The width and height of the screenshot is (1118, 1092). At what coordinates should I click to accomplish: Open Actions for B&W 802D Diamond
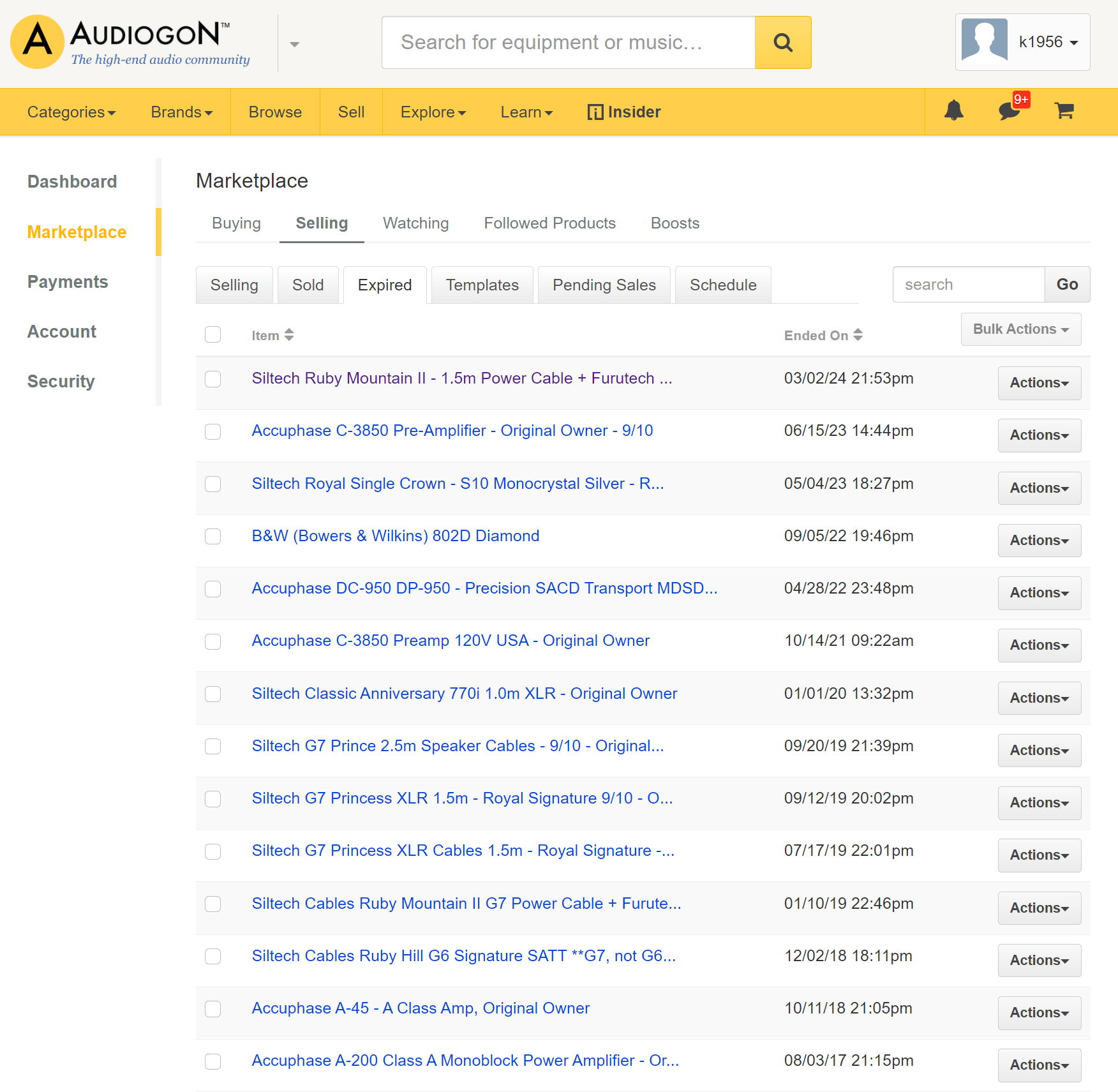[1039, 541]
